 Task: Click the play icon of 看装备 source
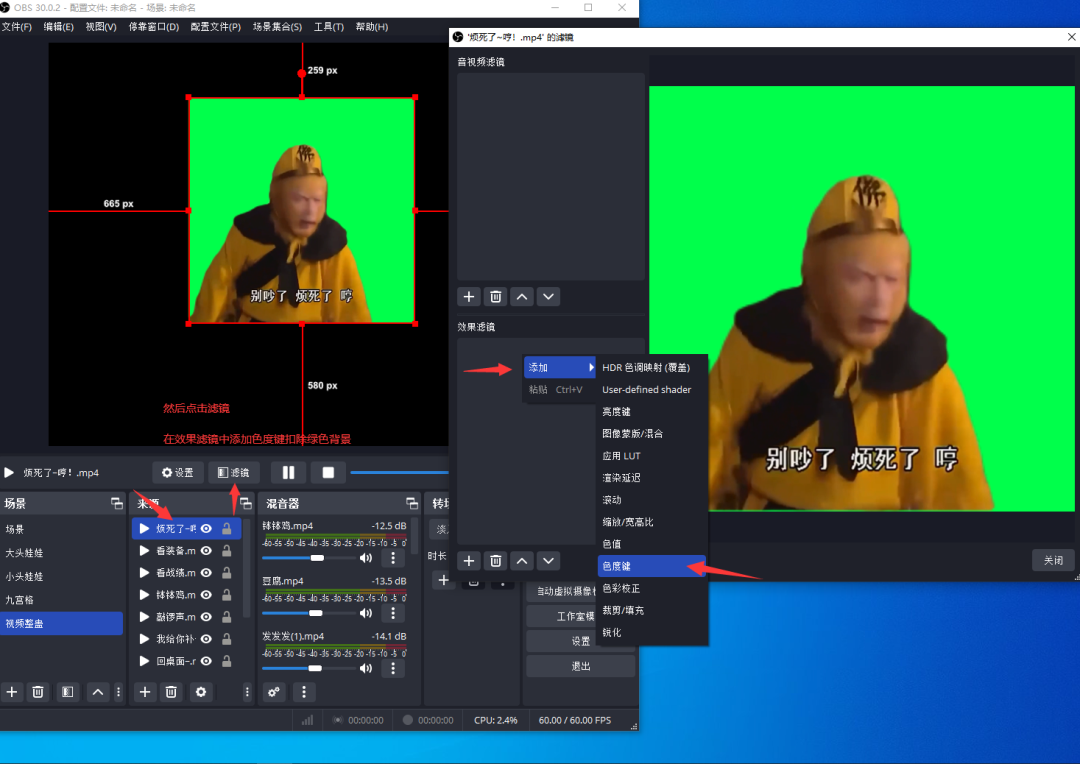click(x=144, y=550)
